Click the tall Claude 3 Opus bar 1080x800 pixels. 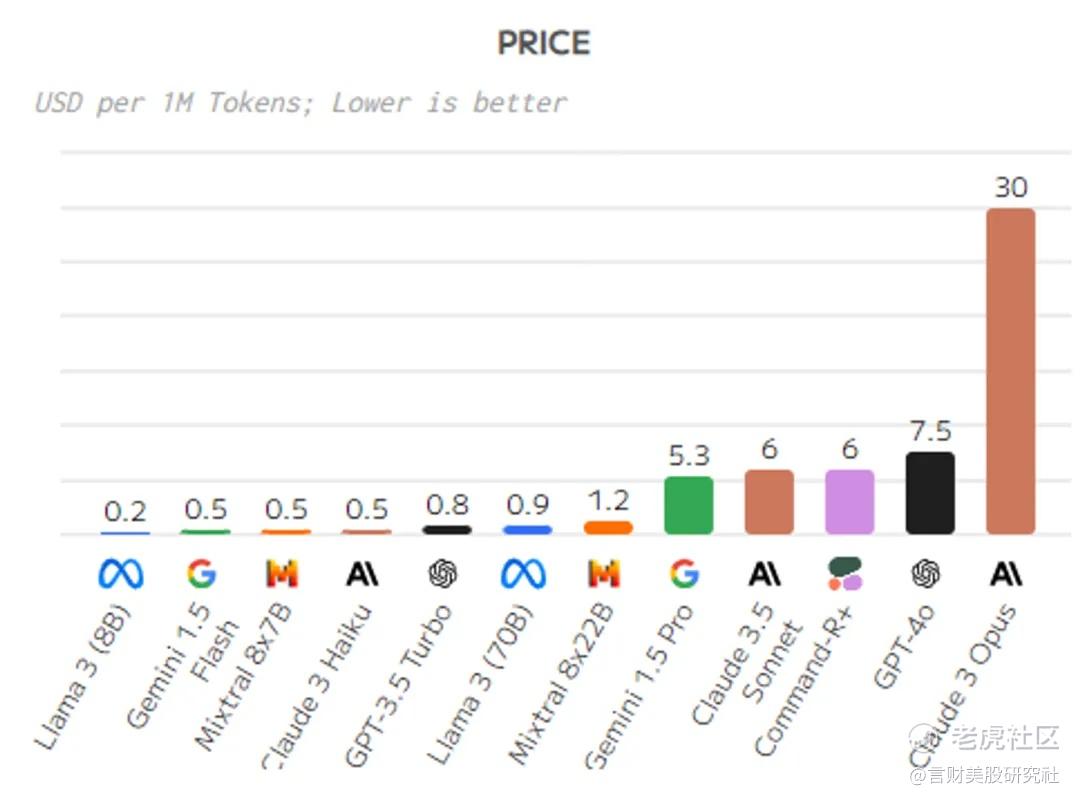coord(1010,371)
